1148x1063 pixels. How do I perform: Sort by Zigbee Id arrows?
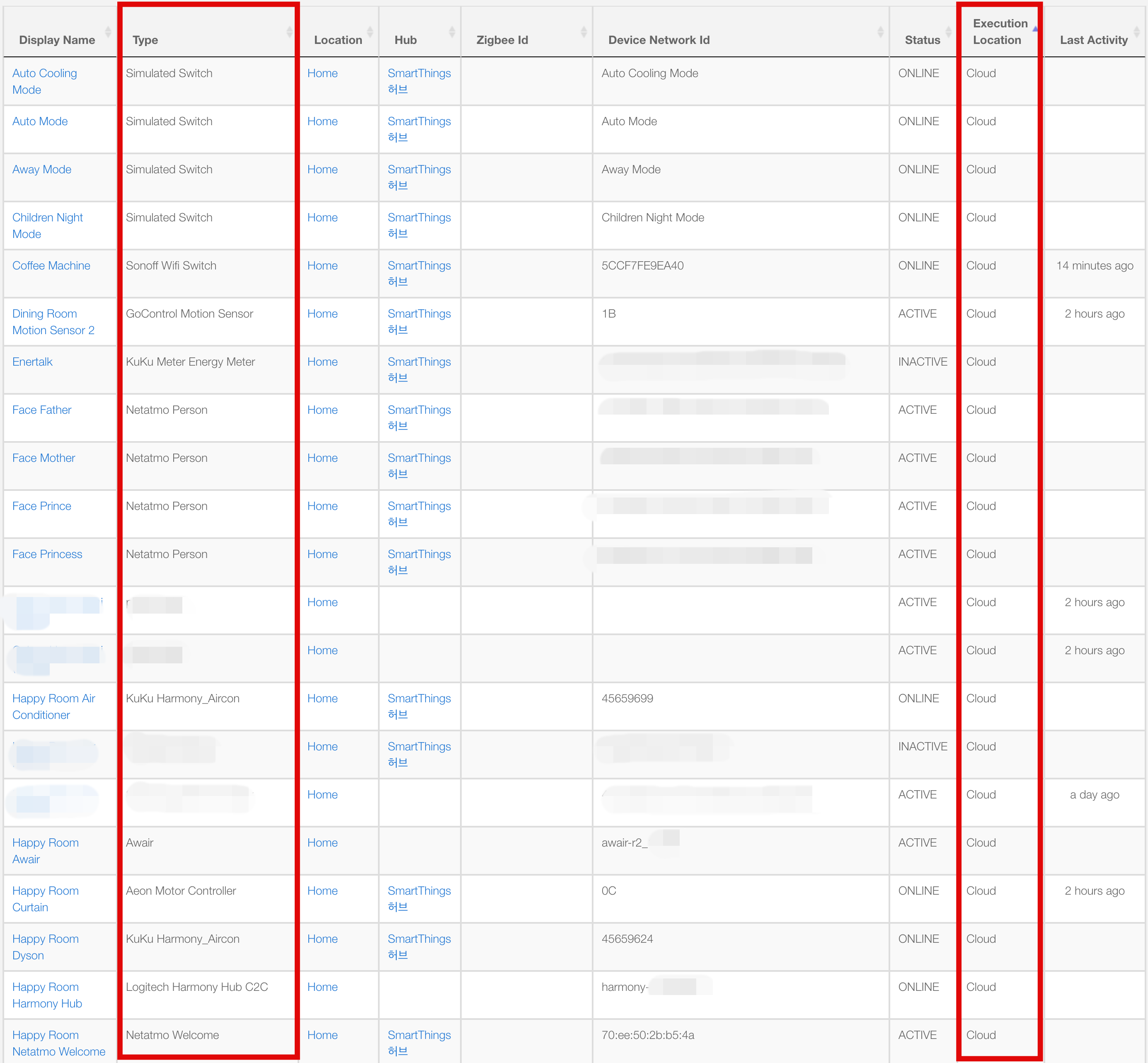[x=584, y=32]
